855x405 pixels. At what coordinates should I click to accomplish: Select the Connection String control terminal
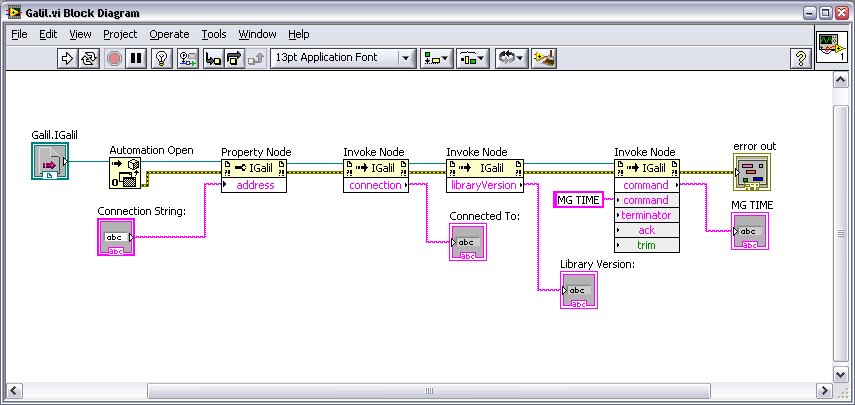click(x=116, y=237)
